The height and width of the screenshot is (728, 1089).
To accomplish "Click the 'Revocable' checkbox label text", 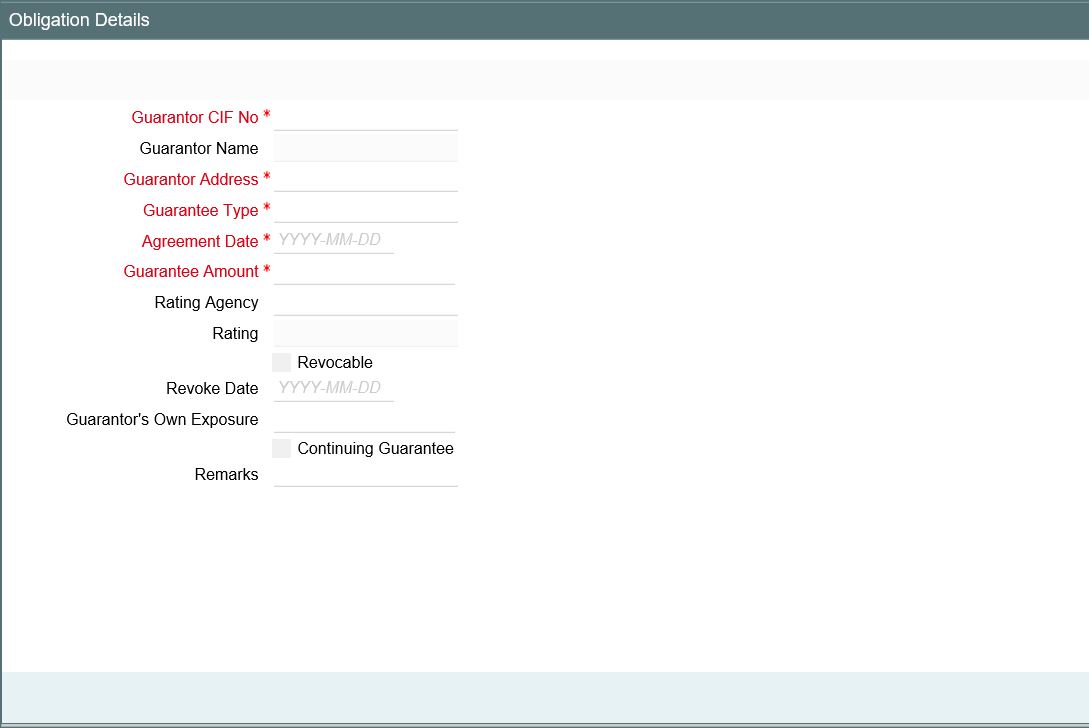I will point(335,362).
